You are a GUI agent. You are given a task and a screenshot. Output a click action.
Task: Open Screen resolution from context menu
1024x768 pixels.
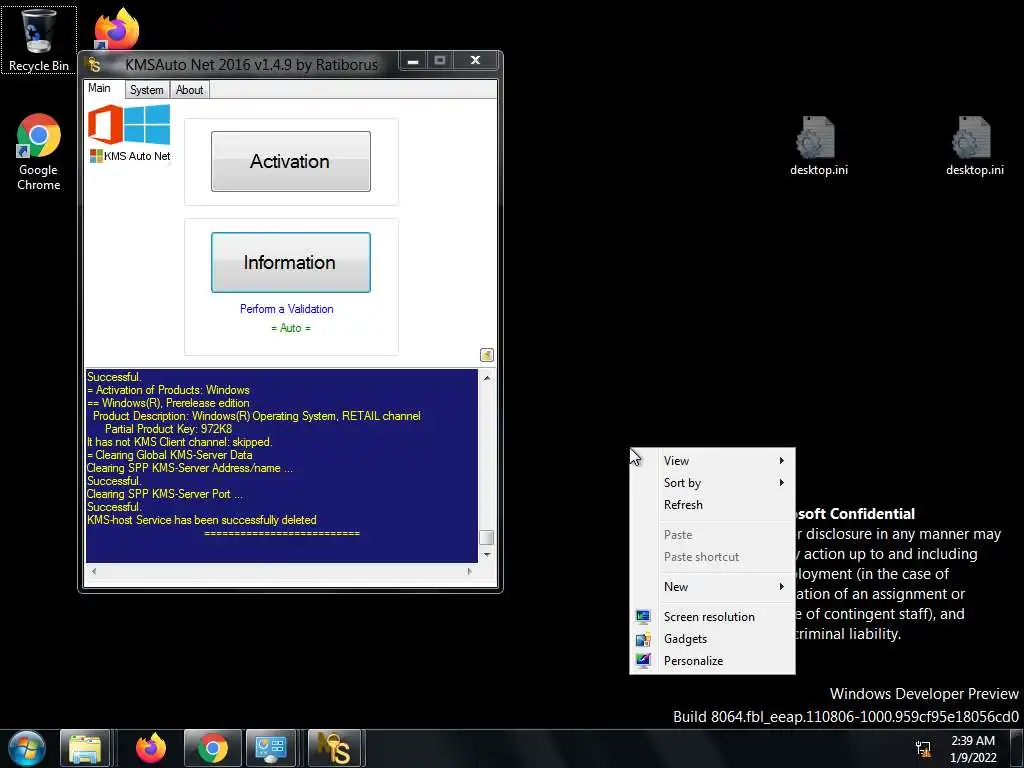[x=712, y=616]
